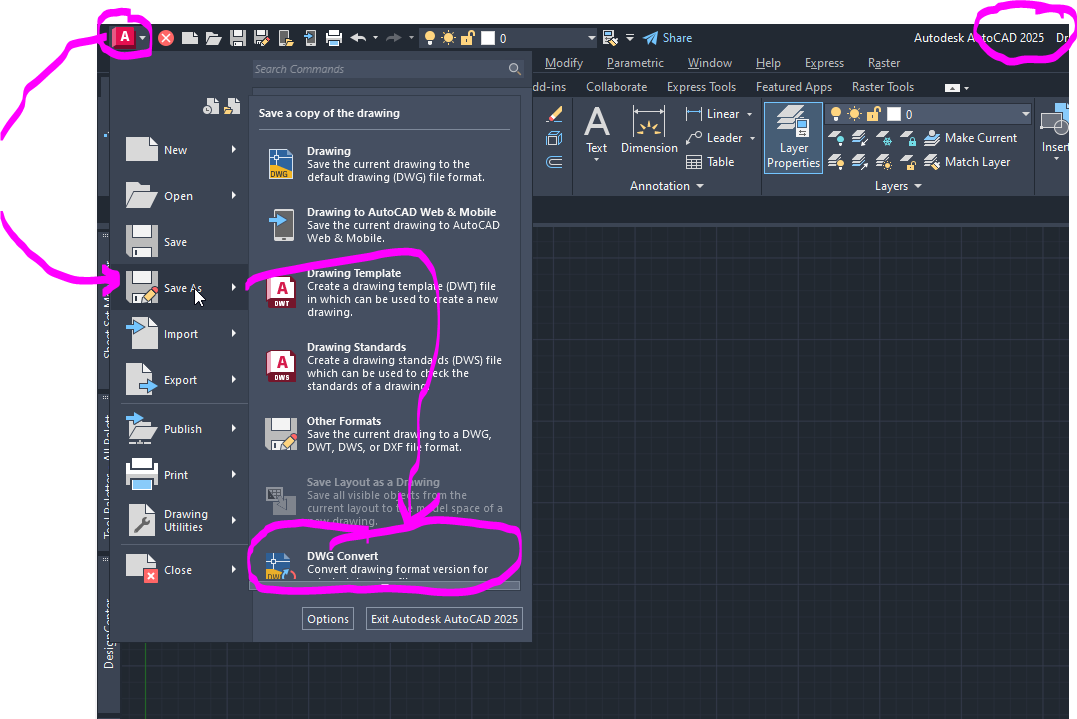The image size is (1077, 719).
Task: Open the Customize Quick Access Toolbar dropdown
Action: (630, 38)
